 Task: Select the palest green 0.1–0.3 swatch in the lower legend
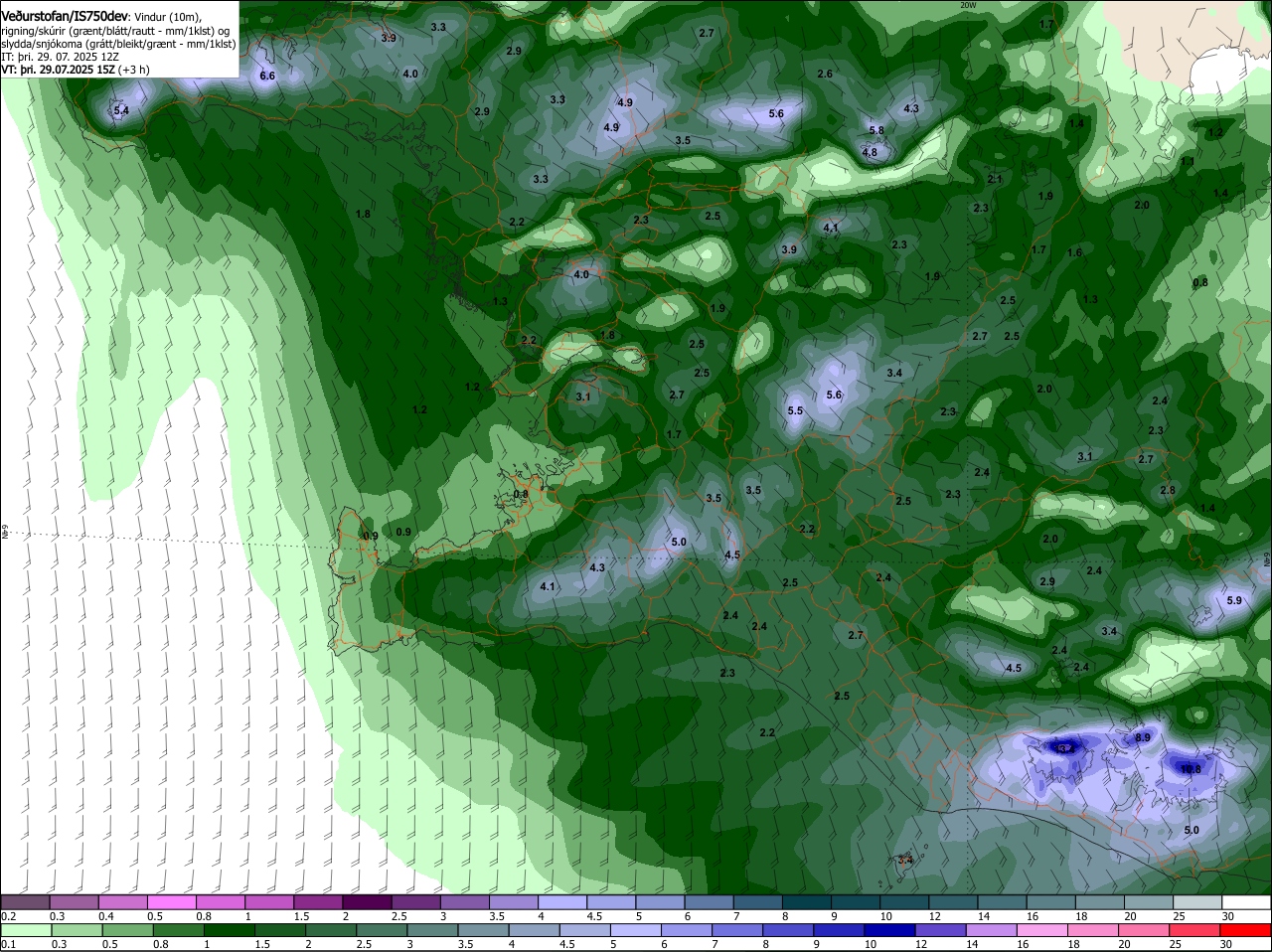click(x=25, y=931)
